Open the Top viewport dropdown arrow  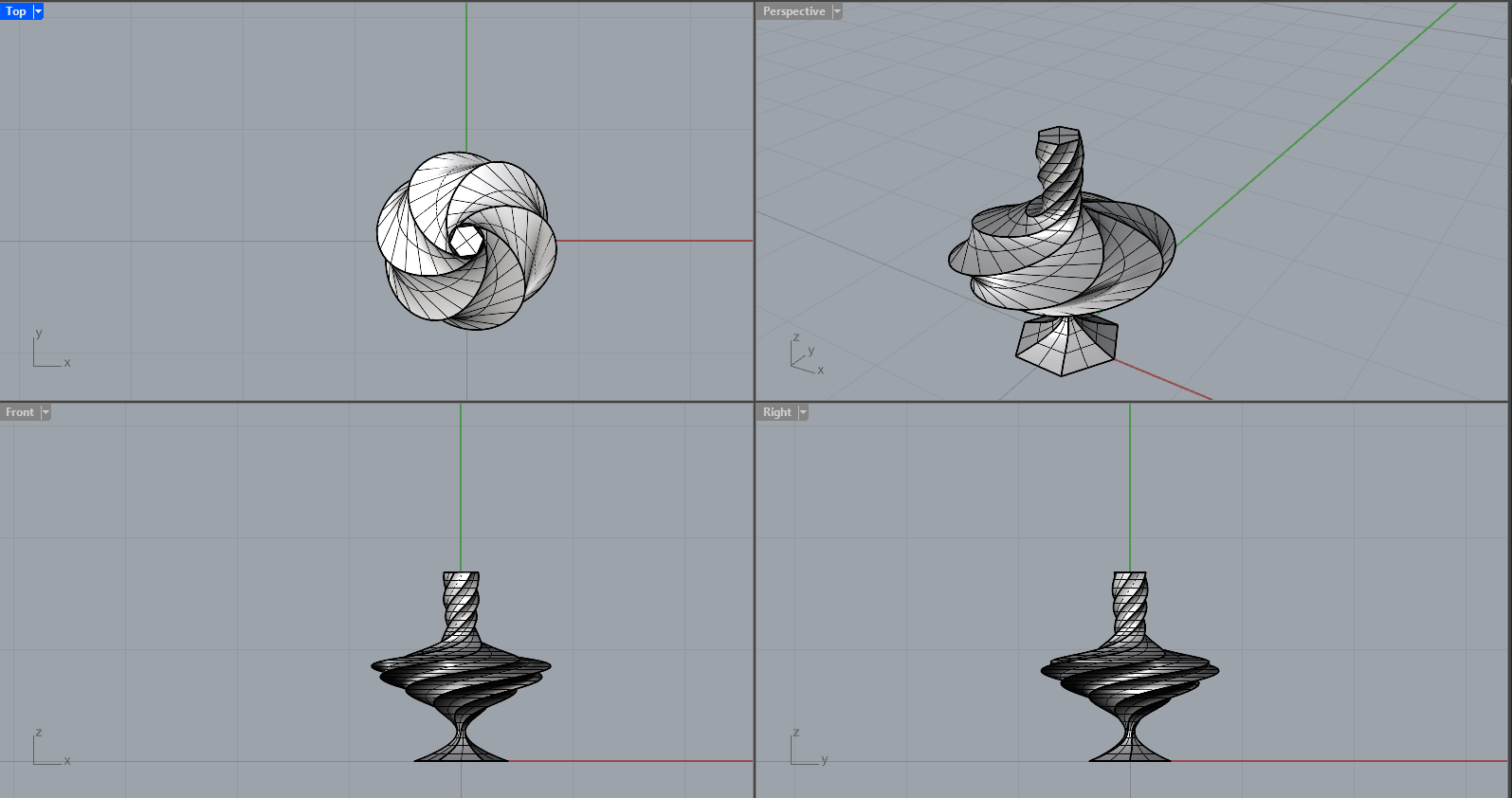click(38, 11)
